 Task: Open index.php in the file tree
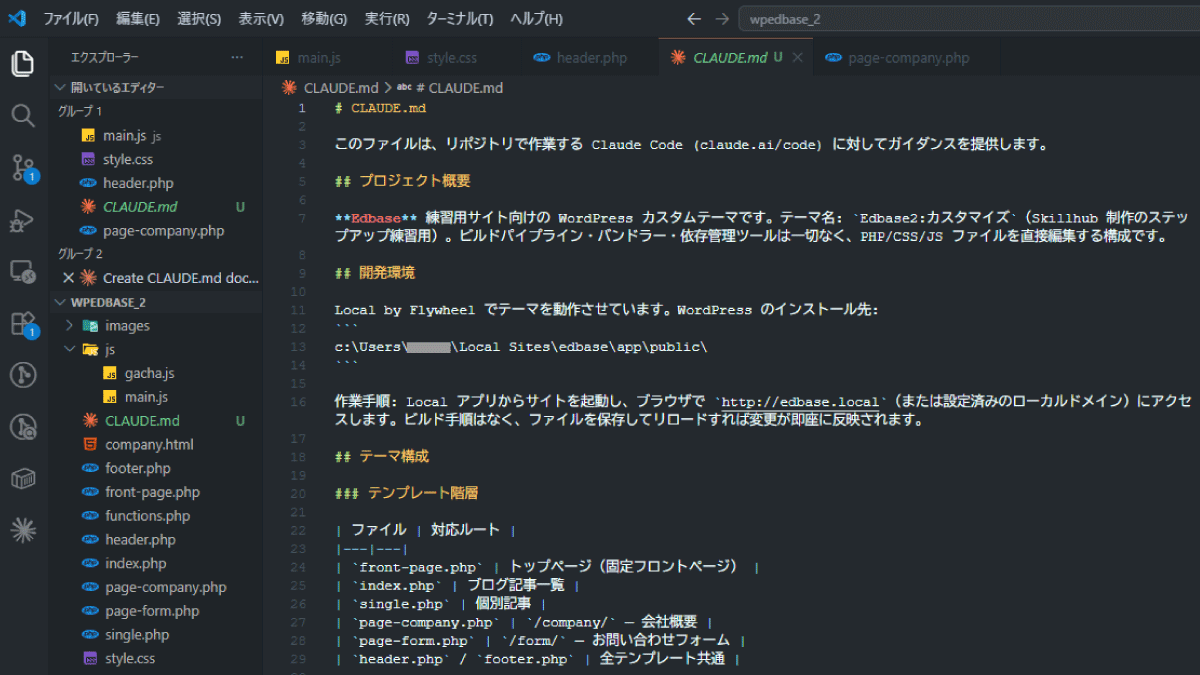coord(156,563)
